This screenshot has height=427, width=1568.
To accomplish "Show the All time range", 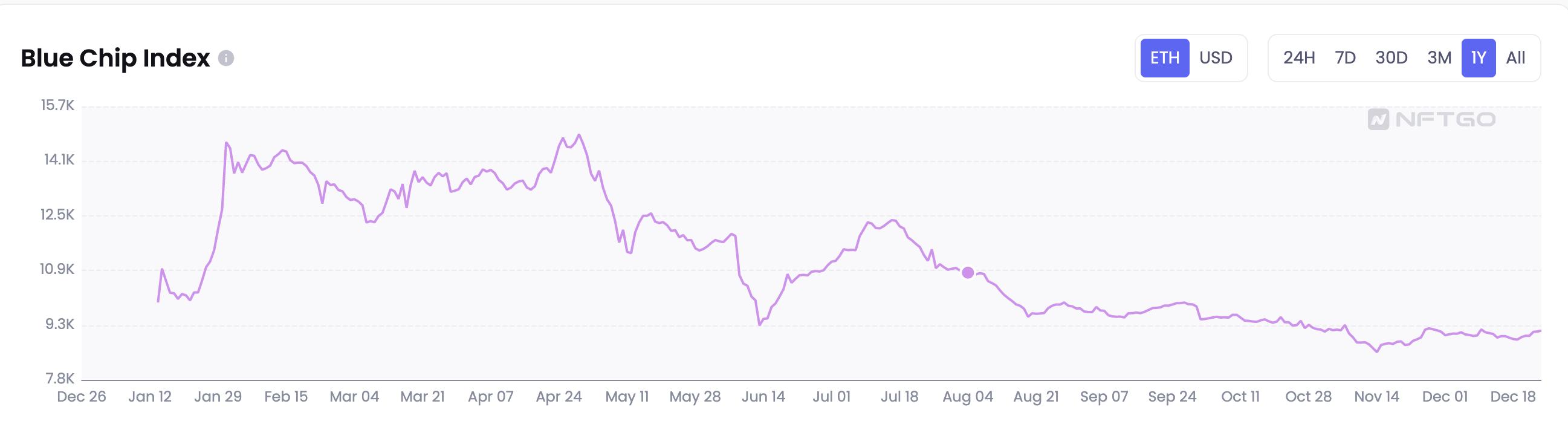I will [1515, 58].
